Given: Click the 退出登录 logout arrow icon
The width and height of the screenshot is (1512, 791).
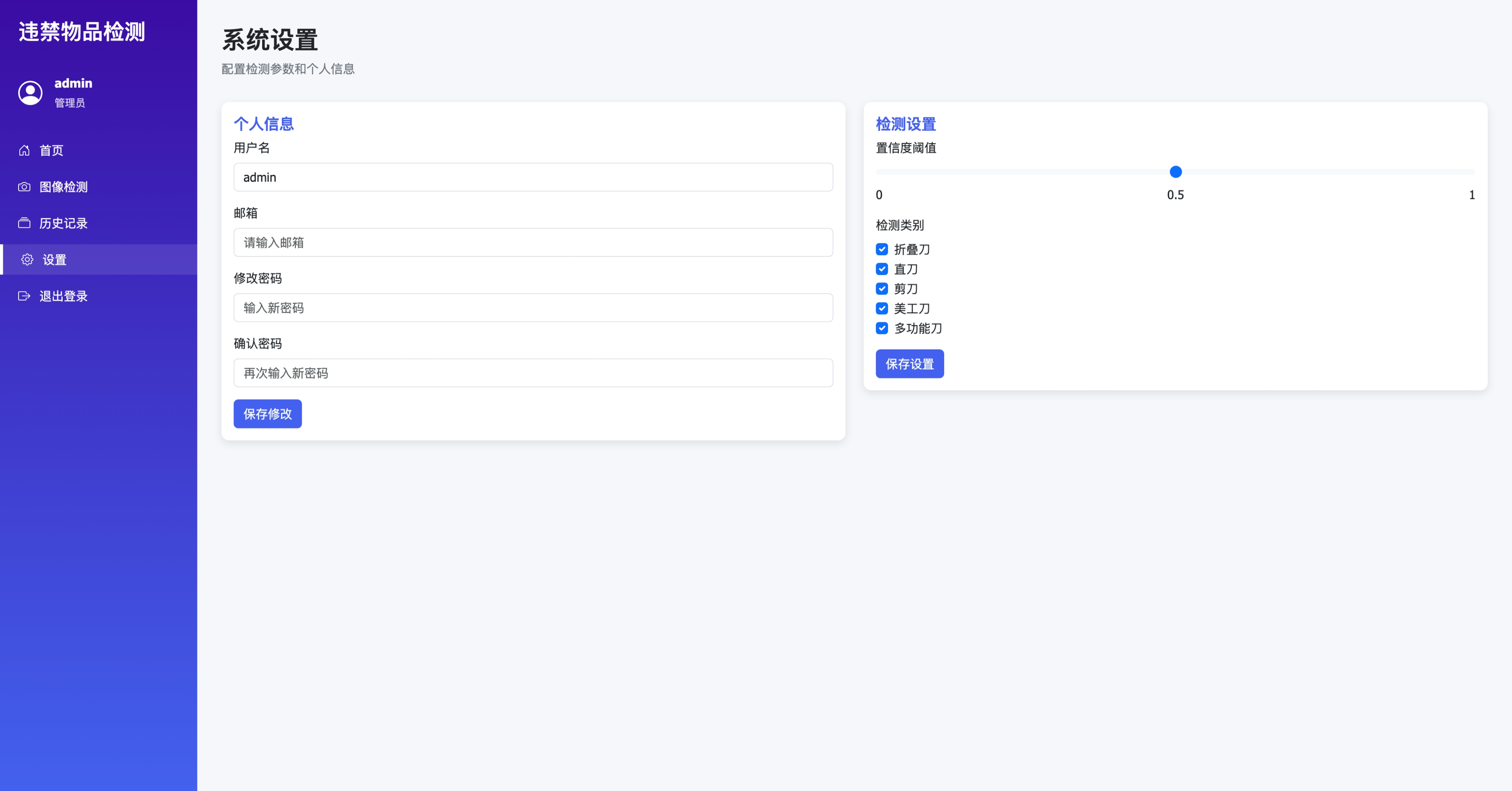Looking at the screenshot, I should point(24,296).
